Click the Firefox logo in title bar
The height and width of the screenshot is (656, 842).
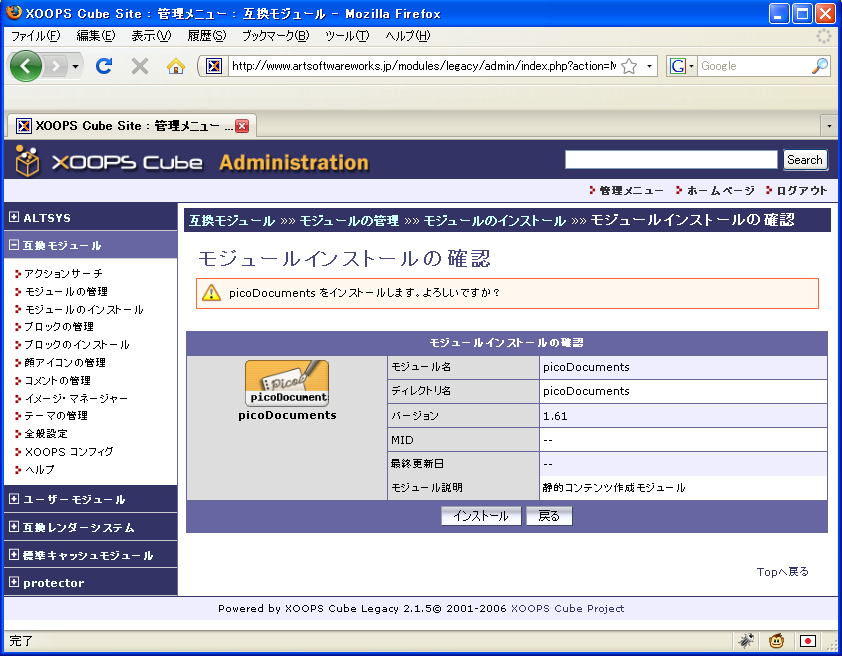(14, 12)
